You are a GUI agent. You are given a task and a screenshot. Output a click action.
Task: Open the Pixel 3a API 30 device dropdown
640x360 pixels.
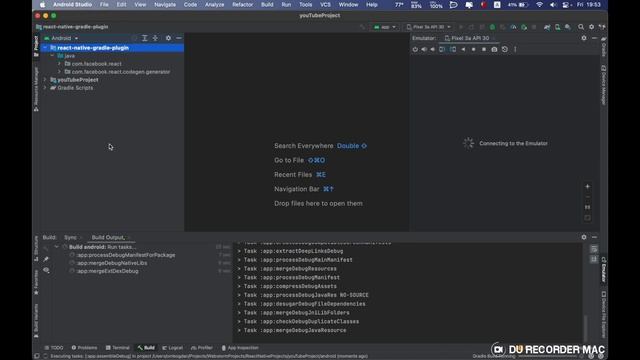pos(429,27)
